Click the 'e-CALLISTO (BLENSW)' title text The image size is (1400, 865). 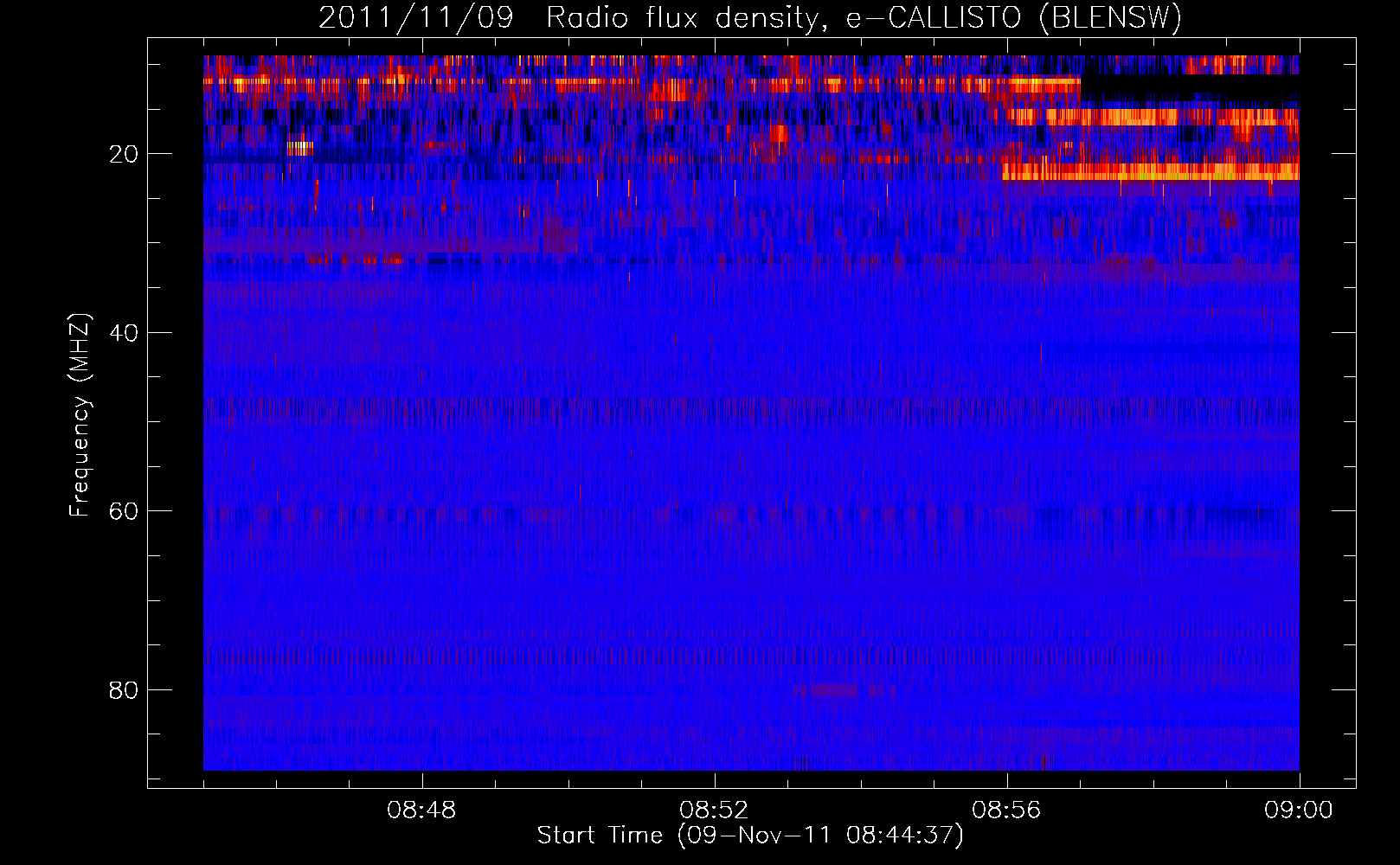[x=1014, y=18]
